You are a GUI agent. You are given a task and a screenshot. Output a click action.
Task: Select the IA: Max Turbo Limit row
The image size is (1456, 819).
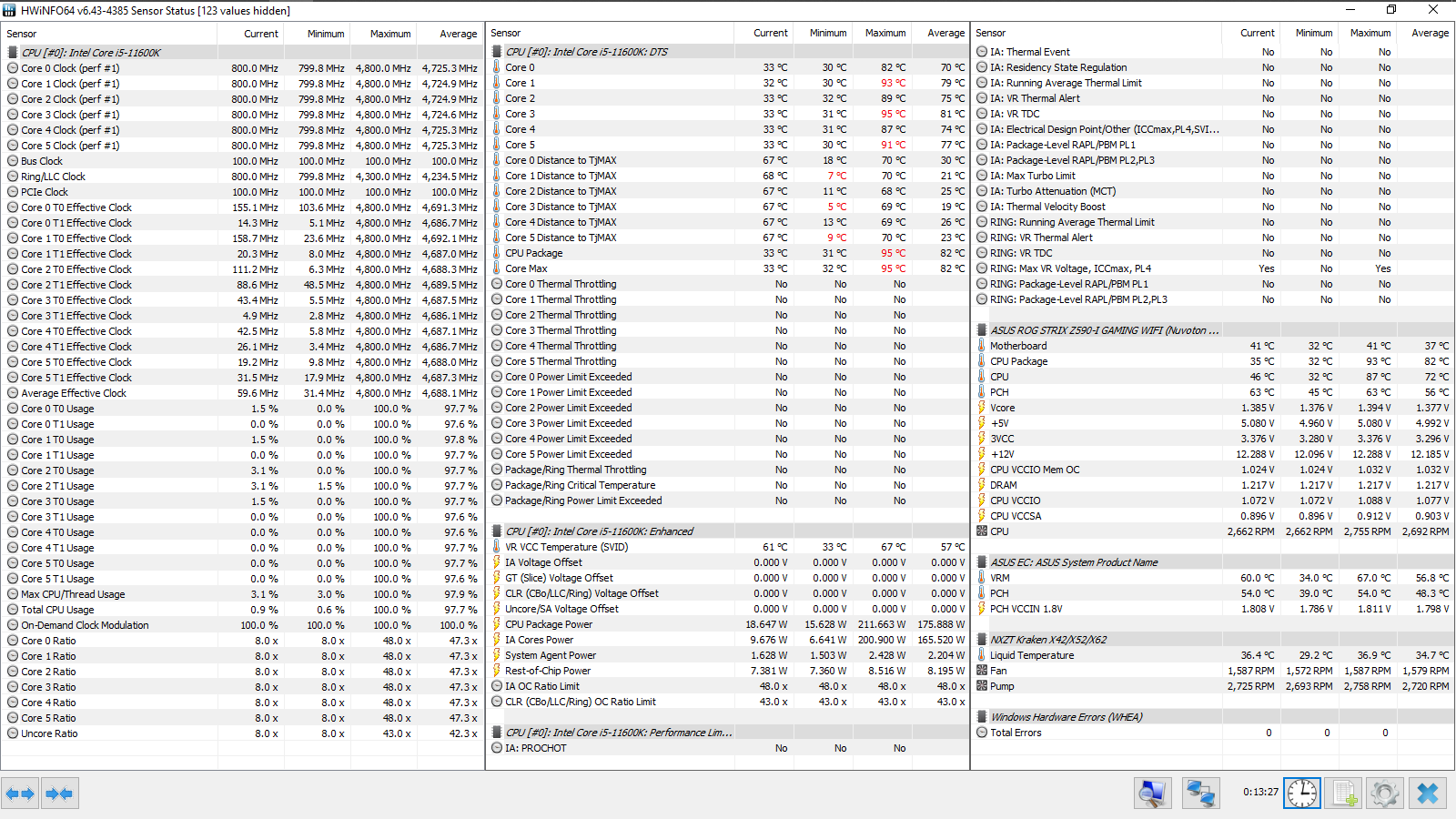click(1213, 176)
